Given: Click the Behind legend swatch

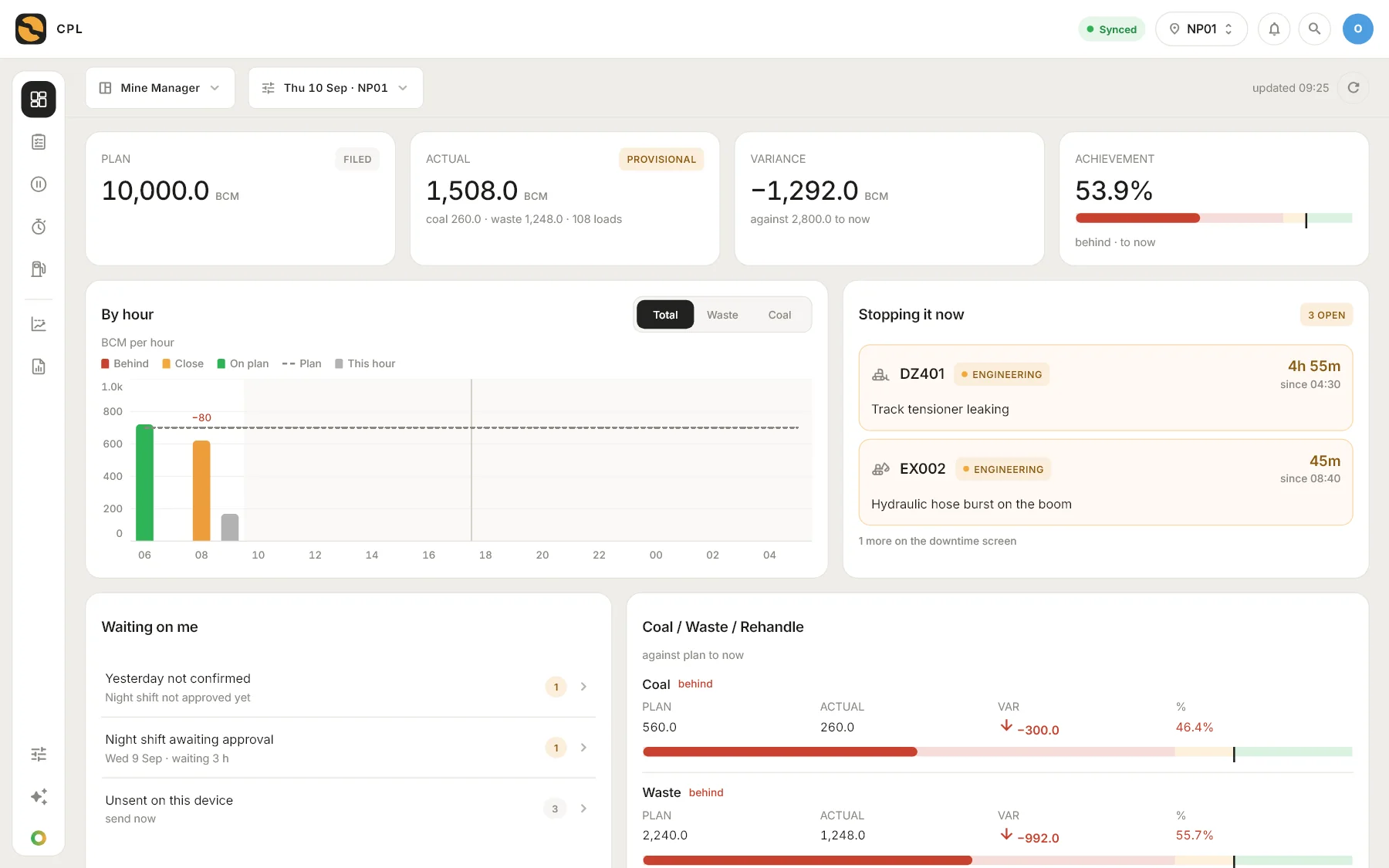Looking at the screenshot, I should [x=105, y=364].
